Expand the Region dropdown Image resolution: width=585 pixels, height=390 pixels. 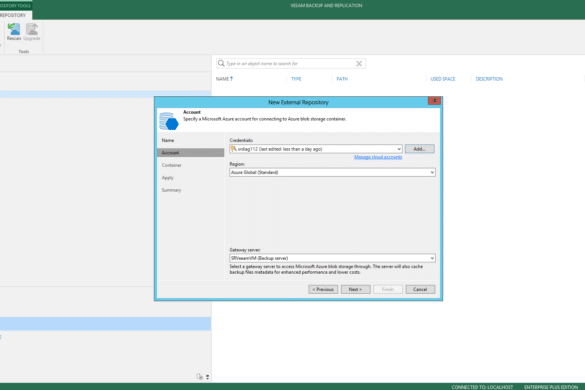432,172
